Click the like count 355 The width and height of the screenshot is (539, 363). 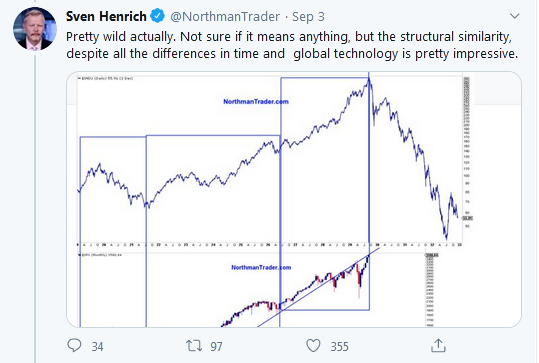(340, 346)
